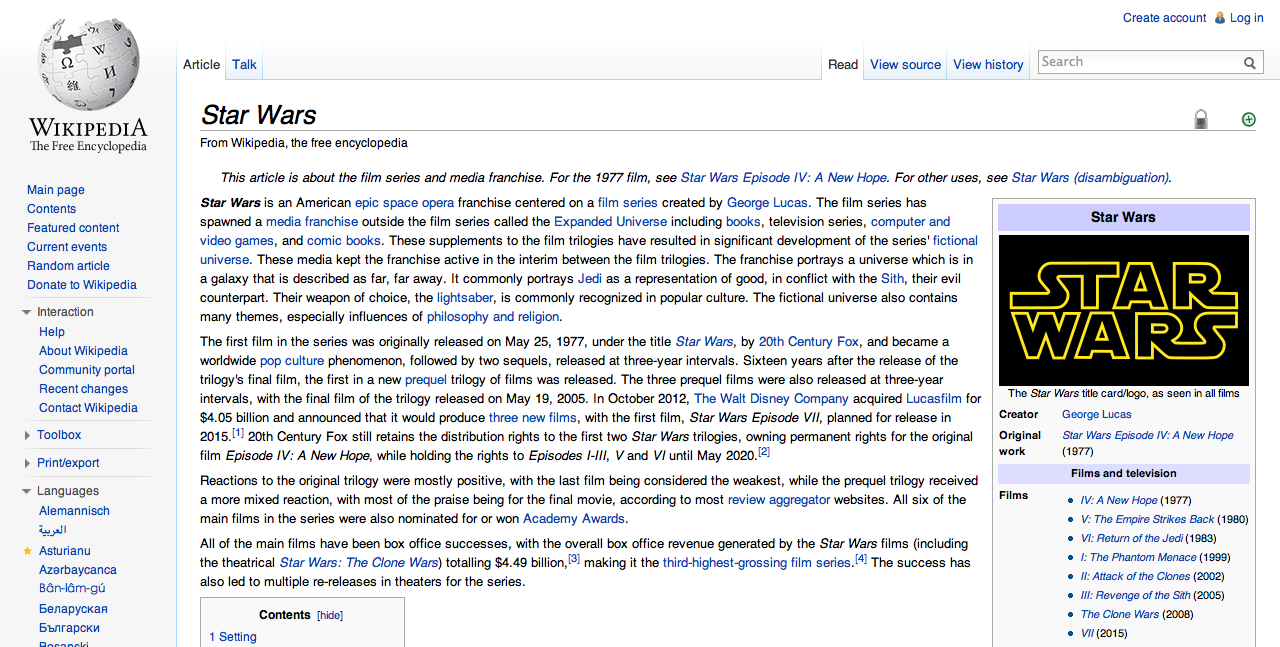Go to contents entry 1 Setting

tap(233, 637)
